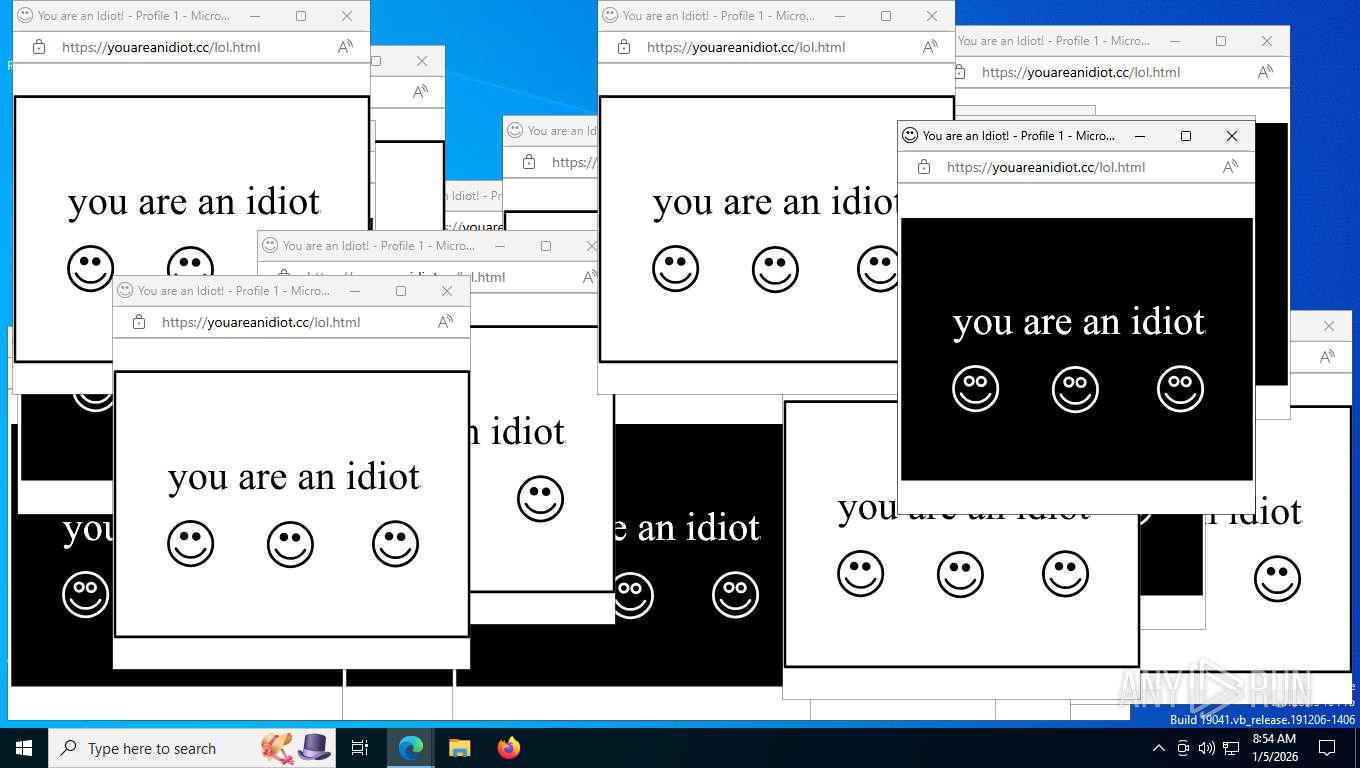Image resolution: width=1360 pixels, height=768 pixels.
Task: Click the lock icon in the top-left window
Action: [39, 47]
